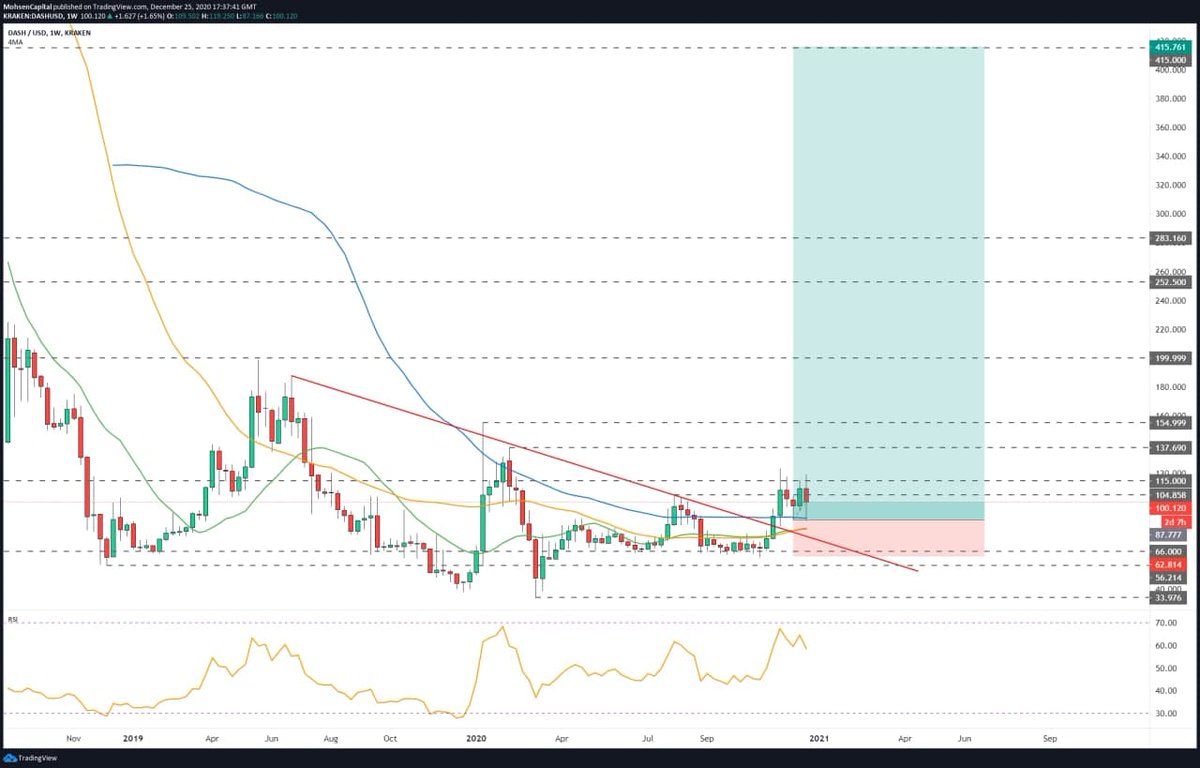Viewport: 1200px width, 768px height.
Task: Click the 70.00 RSI scale value
Action: [1164, 622]
